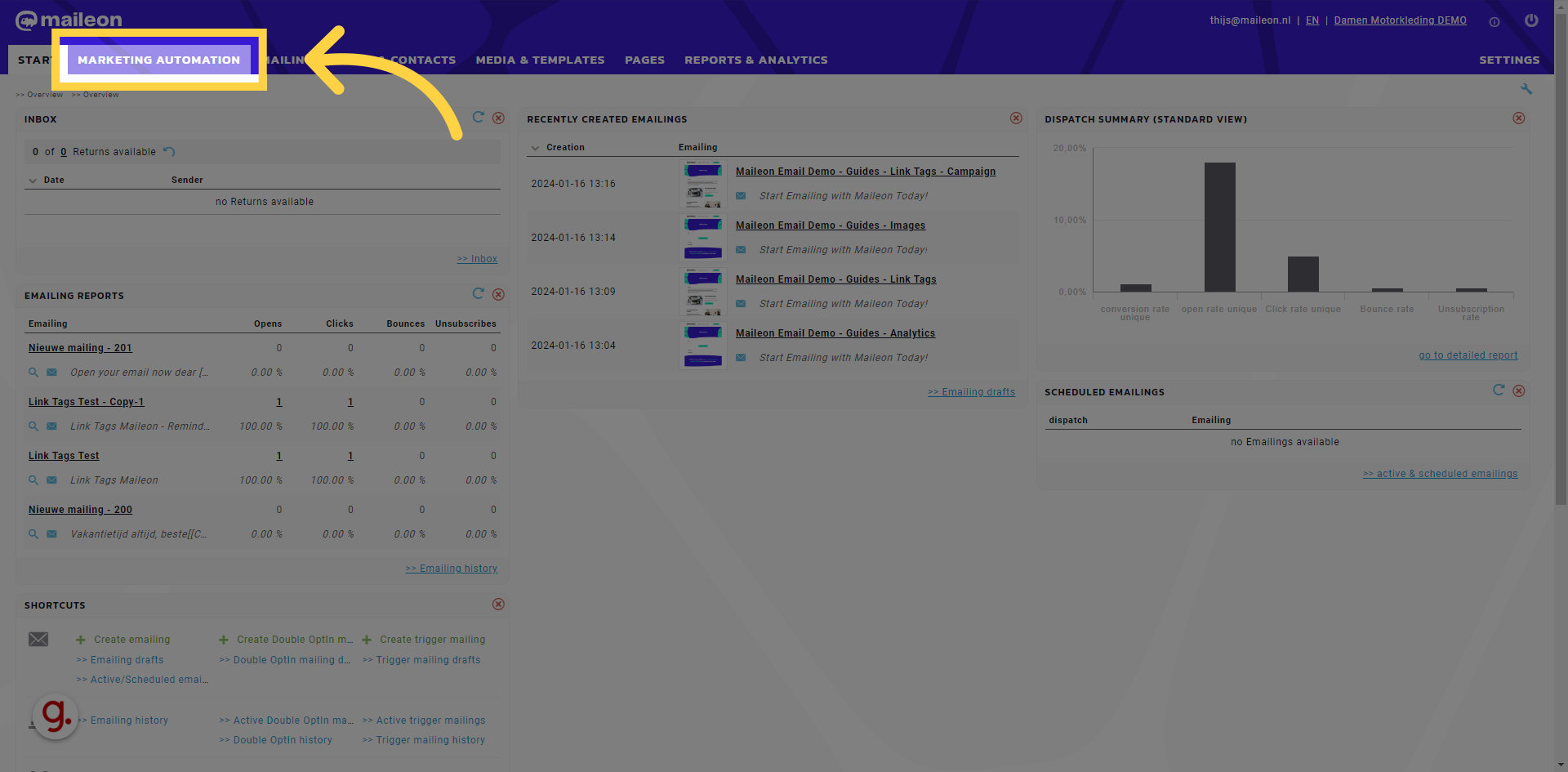This screenshot has width=1568, height=772.
Task: Refresh the Scheduled Emailings panel
Action: pos(1499,390)
